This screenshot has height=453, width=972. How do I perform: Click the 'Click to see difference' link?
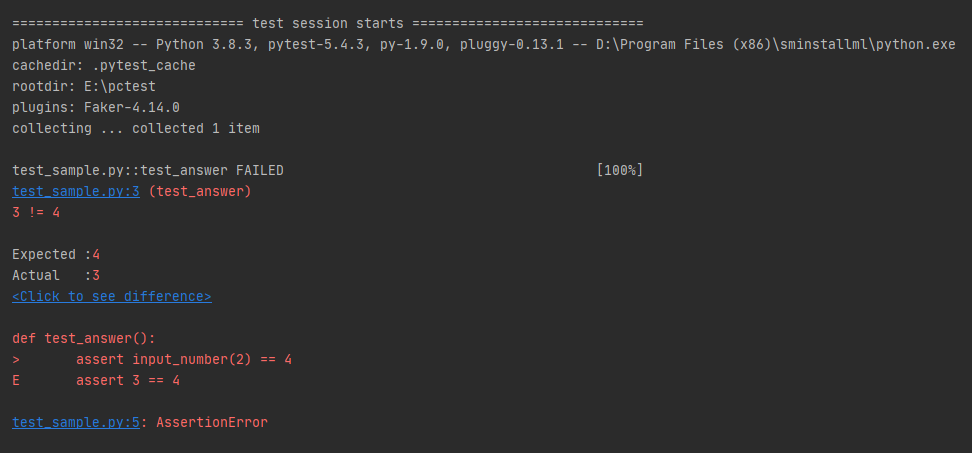coord(111,296)
